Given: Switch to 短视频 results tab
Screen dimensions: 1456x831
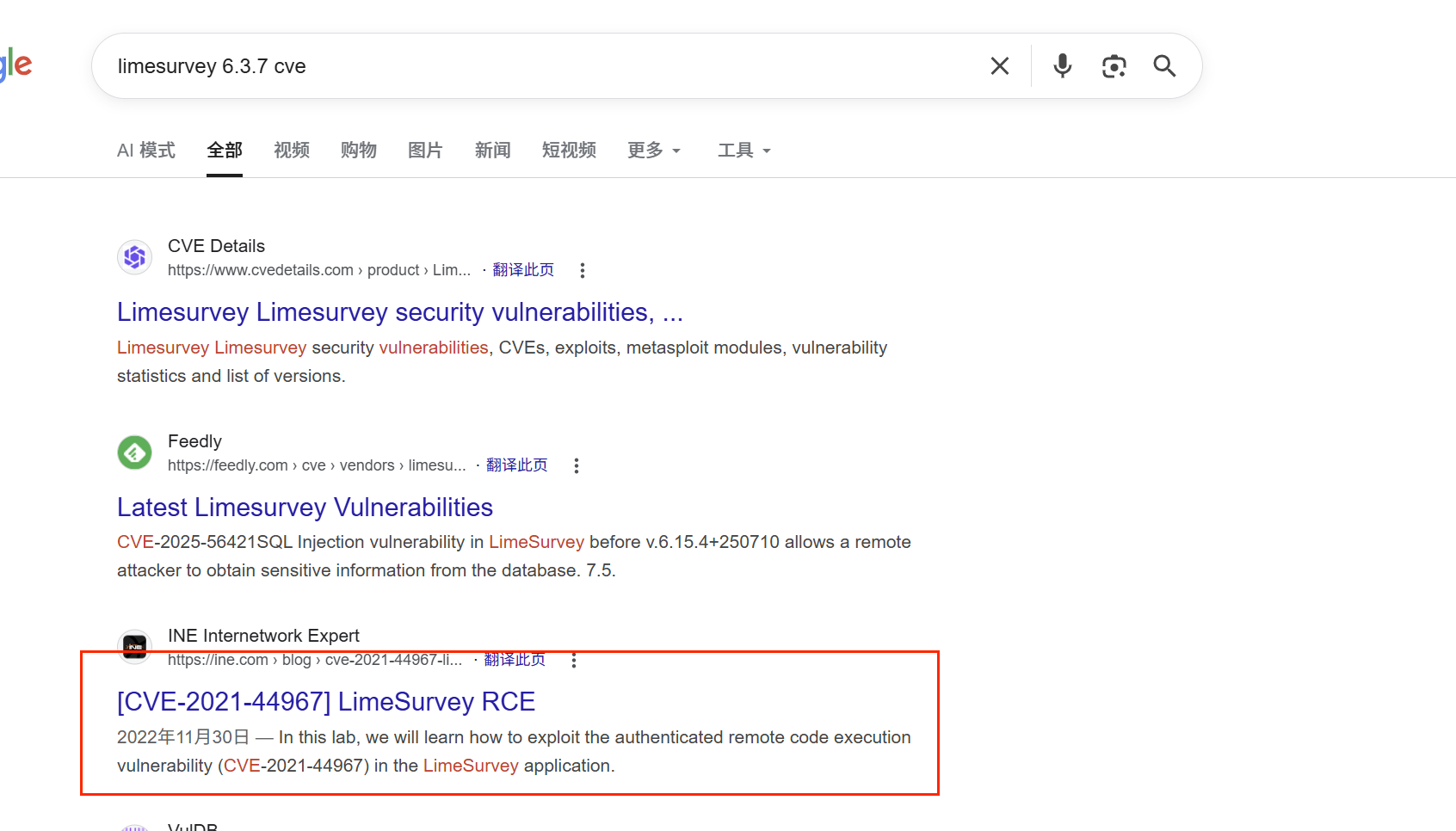Looking at the screenshot, I should click(569, 151).
